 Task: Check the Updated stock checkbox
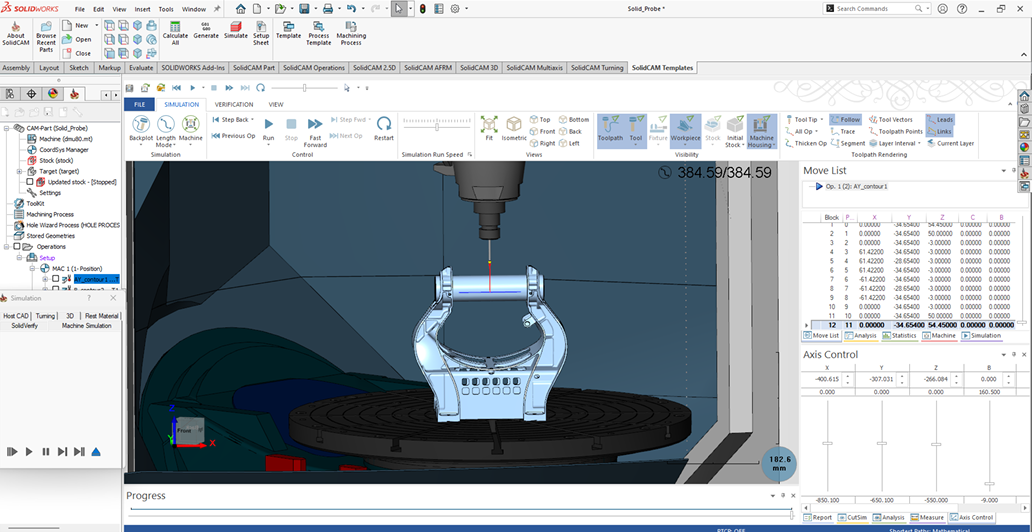pos(30,182)
